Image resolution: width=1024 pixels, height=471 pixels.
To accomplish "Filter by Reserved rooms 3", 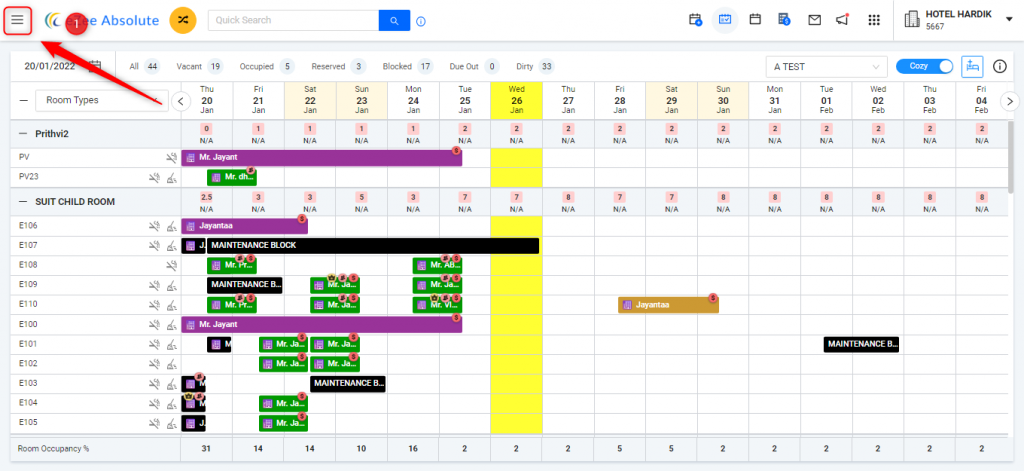I will (338, 66).
